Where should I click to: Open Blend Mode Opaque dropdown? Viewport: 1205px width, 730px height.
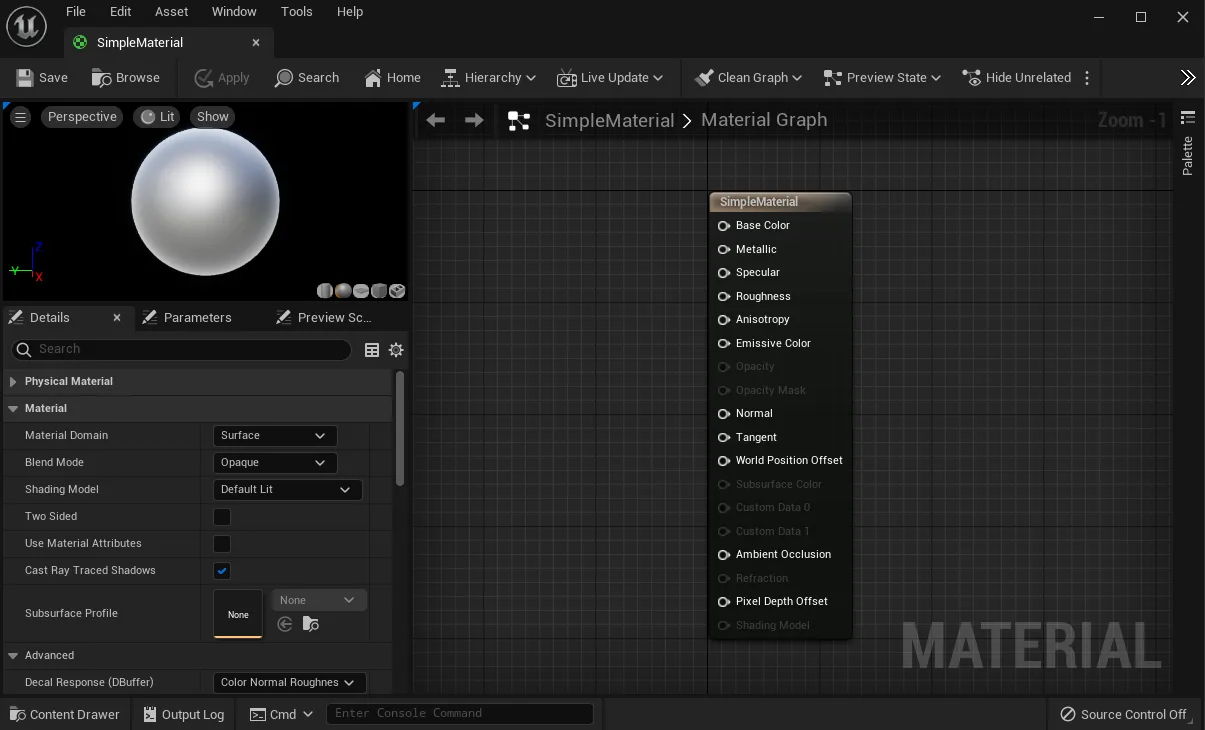[x=275, y=463]
